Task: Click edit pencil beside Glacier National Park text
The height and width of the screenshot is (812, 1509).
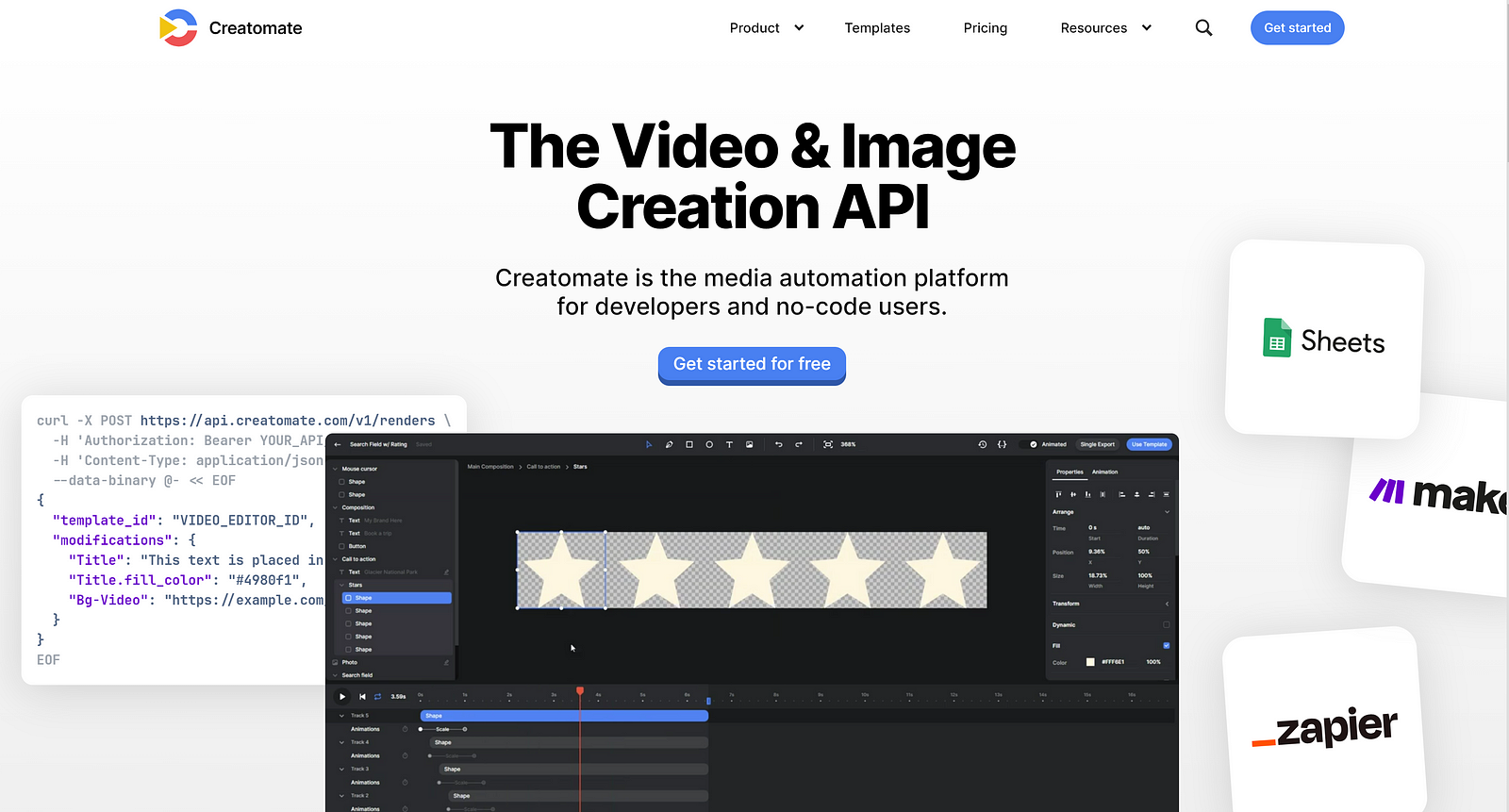Action: click(x=447, y=572)
